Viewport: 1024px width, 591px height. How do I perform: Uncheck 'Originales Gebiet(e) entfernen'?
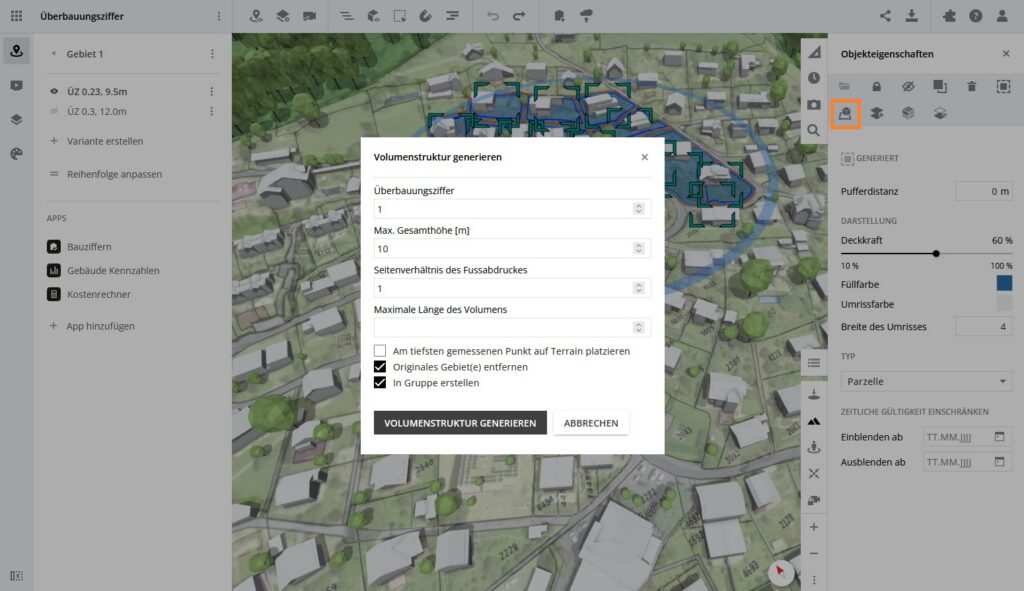tap(380, 367)
